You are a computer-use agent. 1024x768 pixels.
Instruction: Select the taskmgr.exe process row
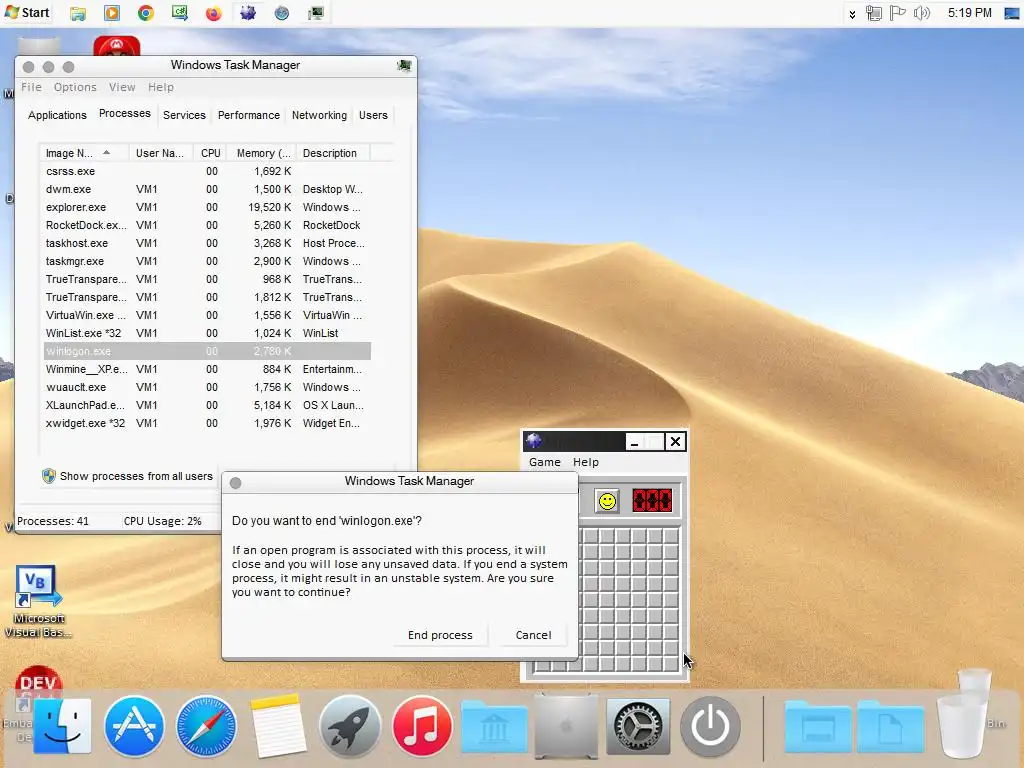207,261
